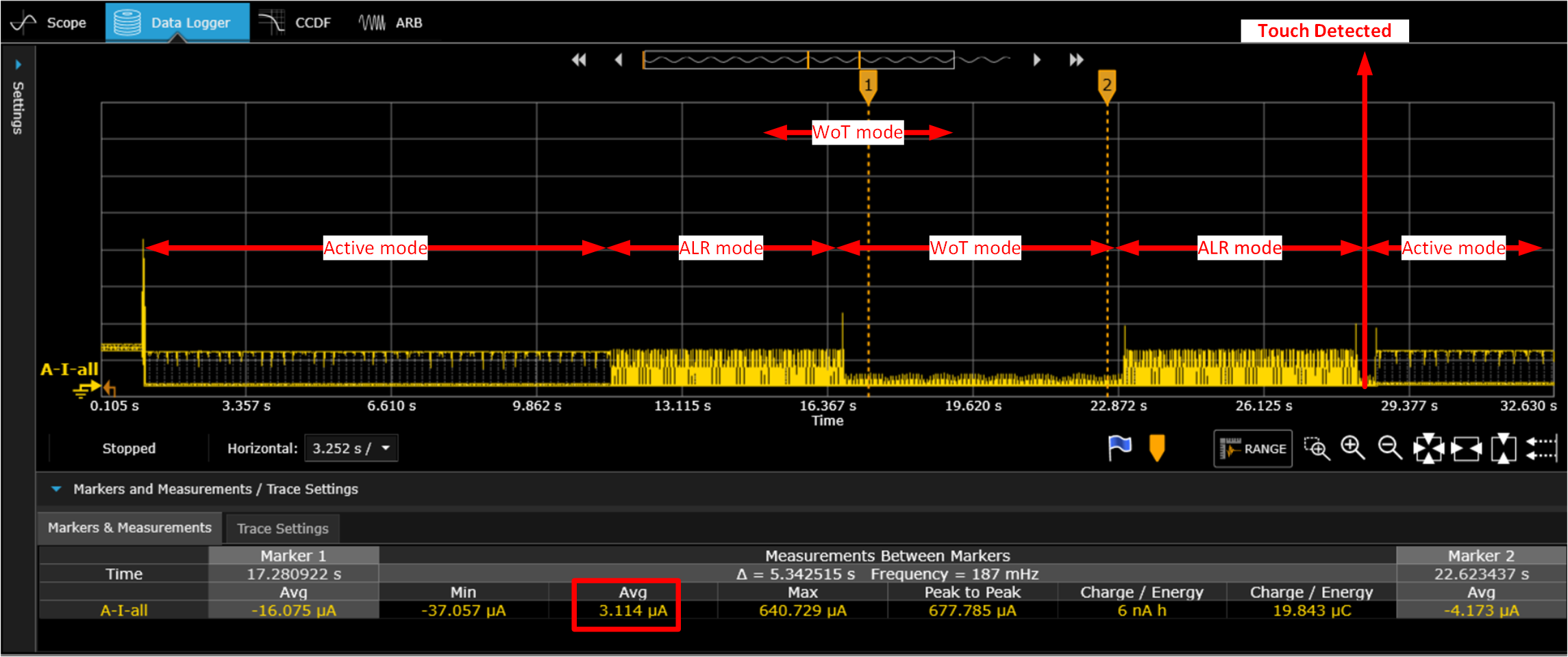Viewport: 1568px width, 657px height.
Task: Step left with single left arrow
Action: pyautogui.click(x=619, y=60)
